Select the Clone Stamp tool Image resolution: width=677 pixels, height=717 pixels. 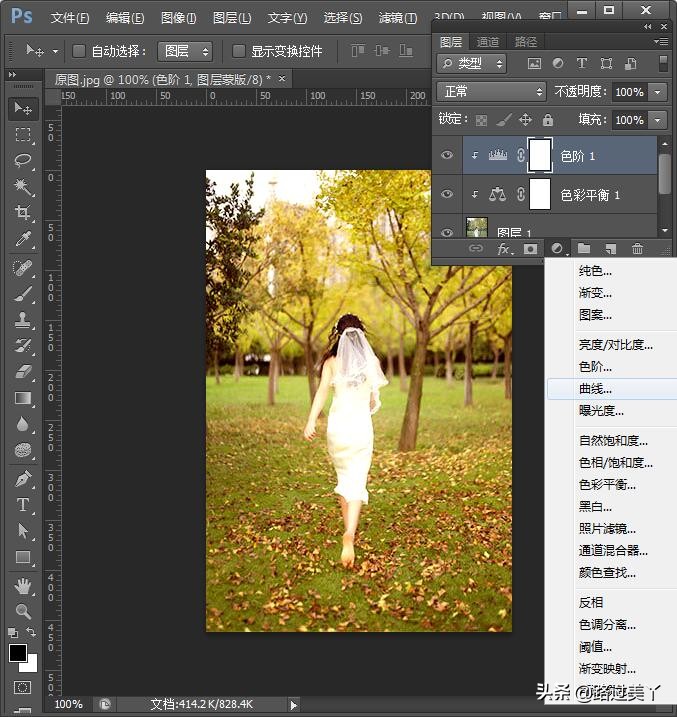23,320
